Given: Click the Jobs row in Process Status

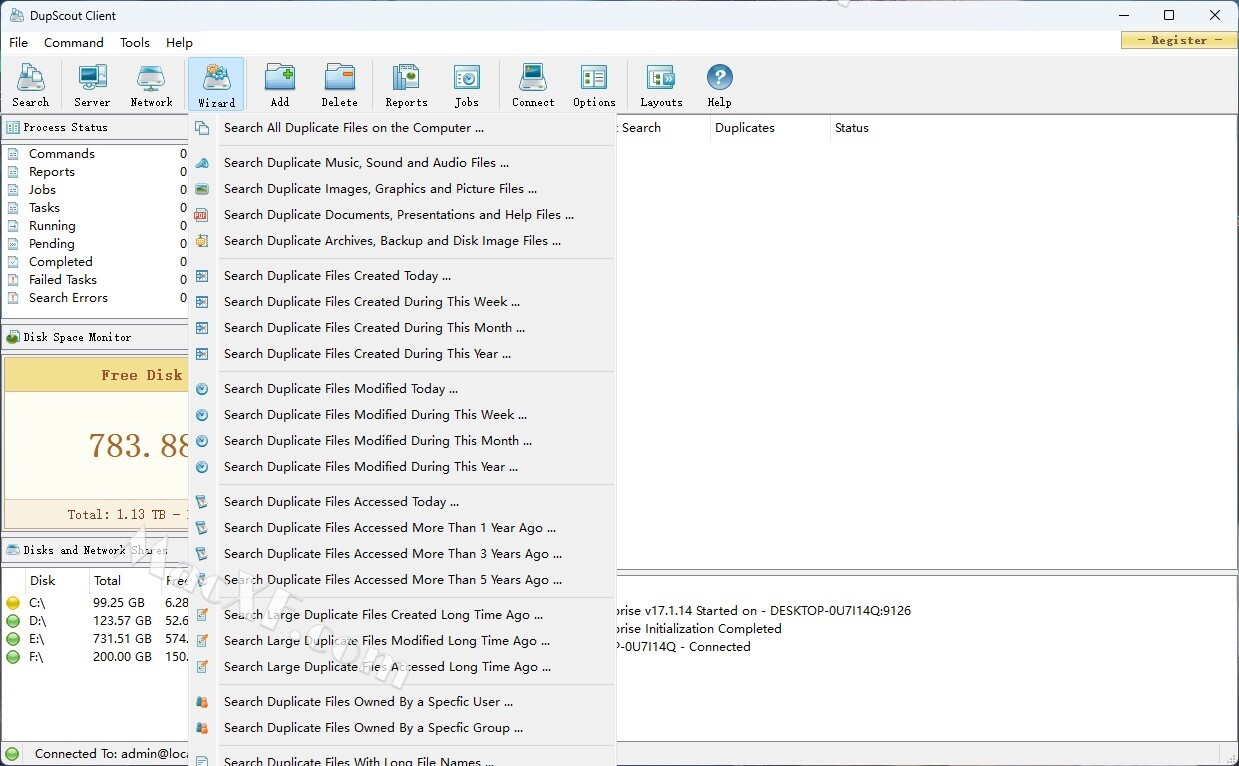Looking at the screenshot, I should 96,190.
